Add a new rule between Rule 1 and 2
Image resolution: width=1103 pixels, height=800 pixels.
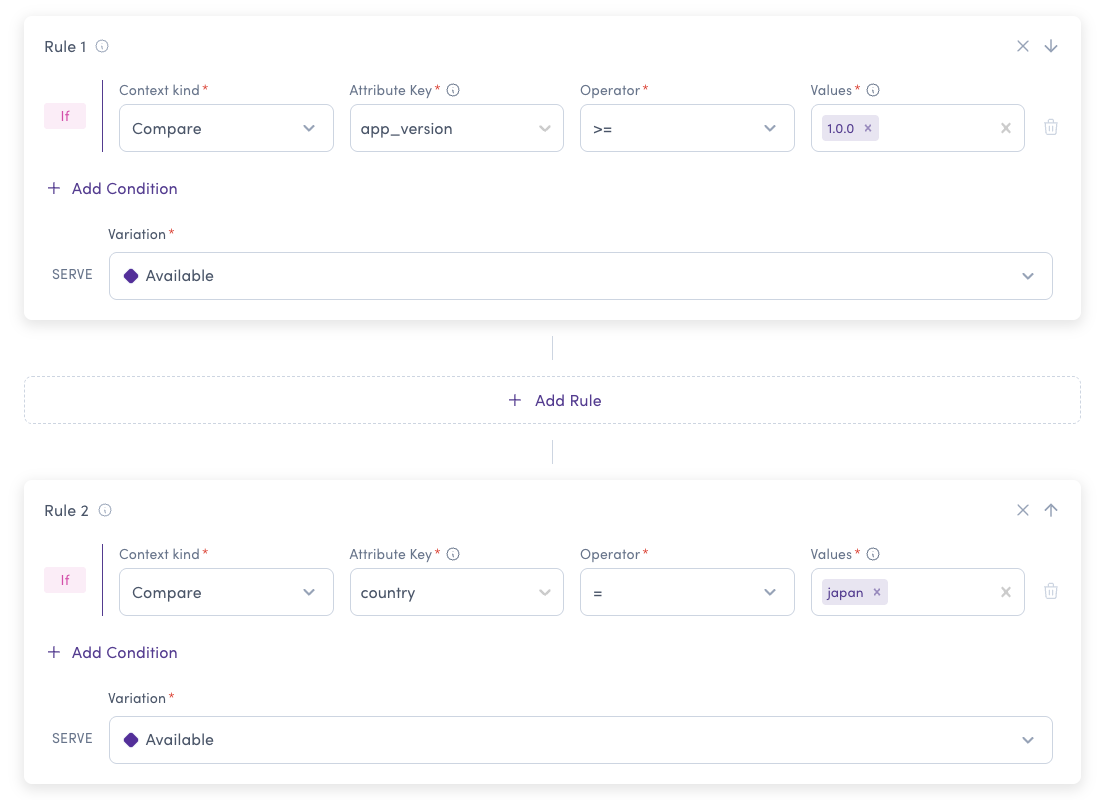[x=553, y=400]
